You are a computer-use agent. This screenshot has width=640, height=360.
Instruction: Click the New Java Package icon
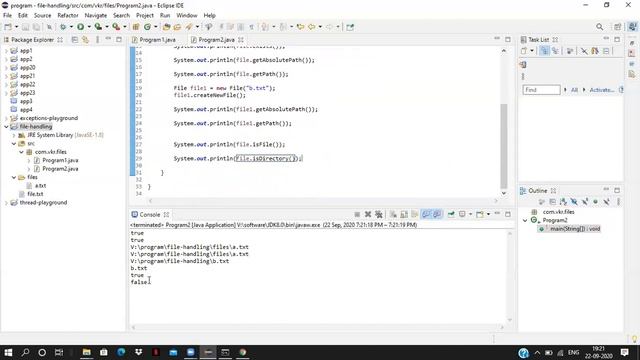click(x=136, y=27)
